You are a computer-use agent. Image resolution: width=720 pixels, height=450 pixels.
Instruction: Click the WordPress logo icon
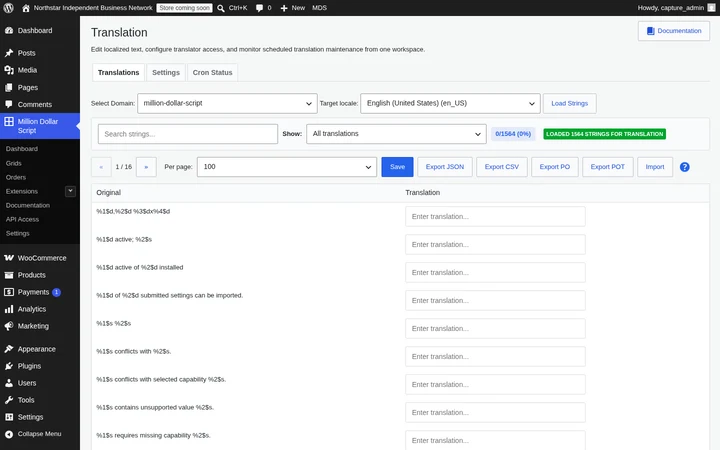tap(8, 8)
